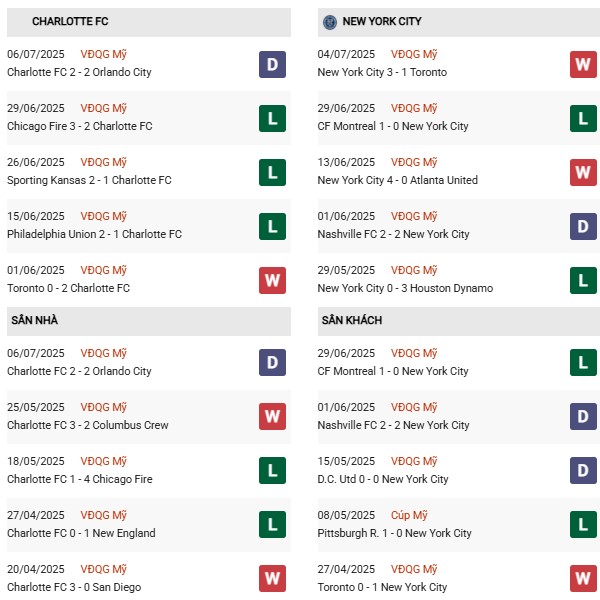600x600 pixels.
Task: Click the L badge beside Pittsburgh R. 1-0 New York City
Action: [583, 525]
